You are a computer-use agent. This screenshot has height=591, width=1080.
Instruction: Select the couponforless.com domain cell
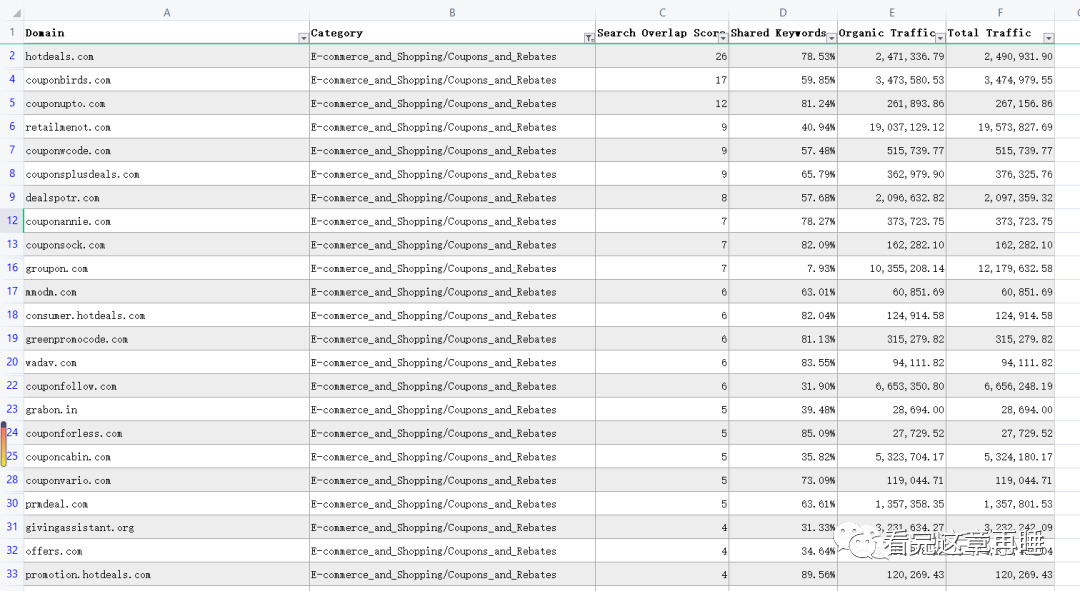click(x=167, y=433)
